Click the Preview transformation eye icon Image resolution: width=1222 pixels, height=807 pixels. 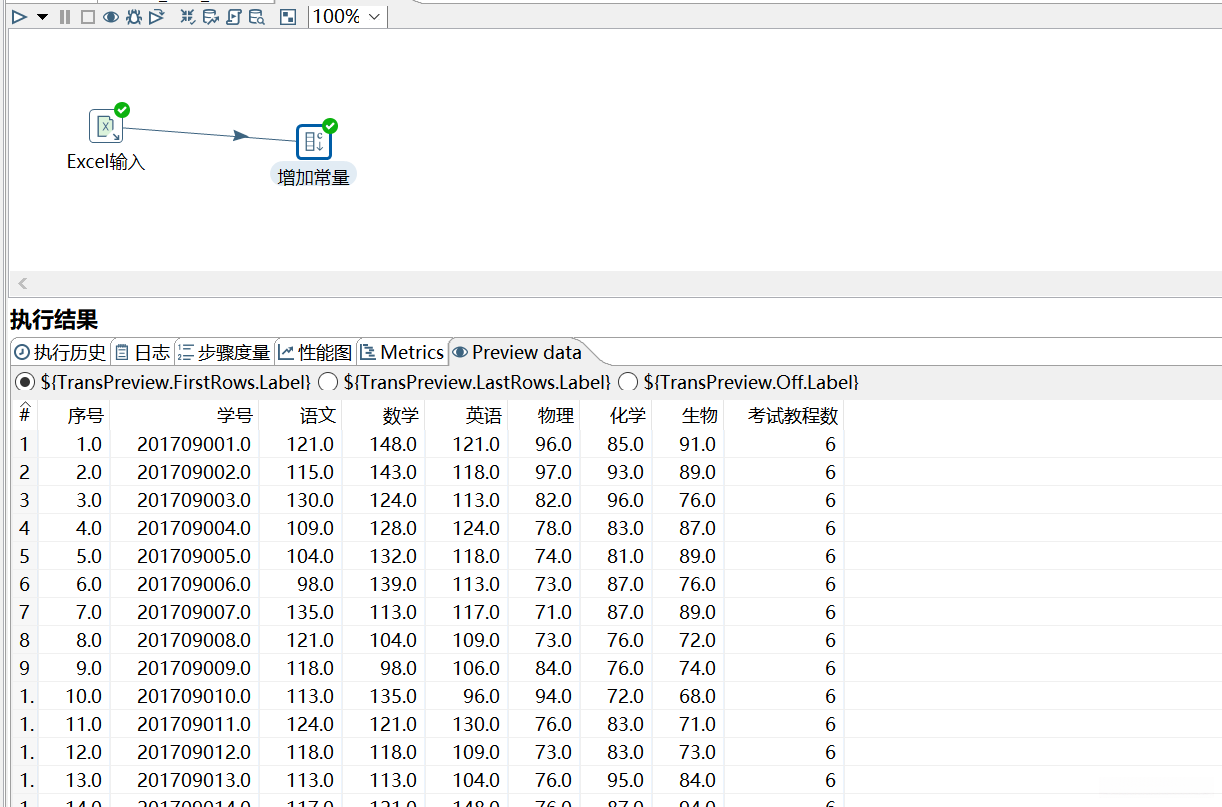[x=110, y=17]
